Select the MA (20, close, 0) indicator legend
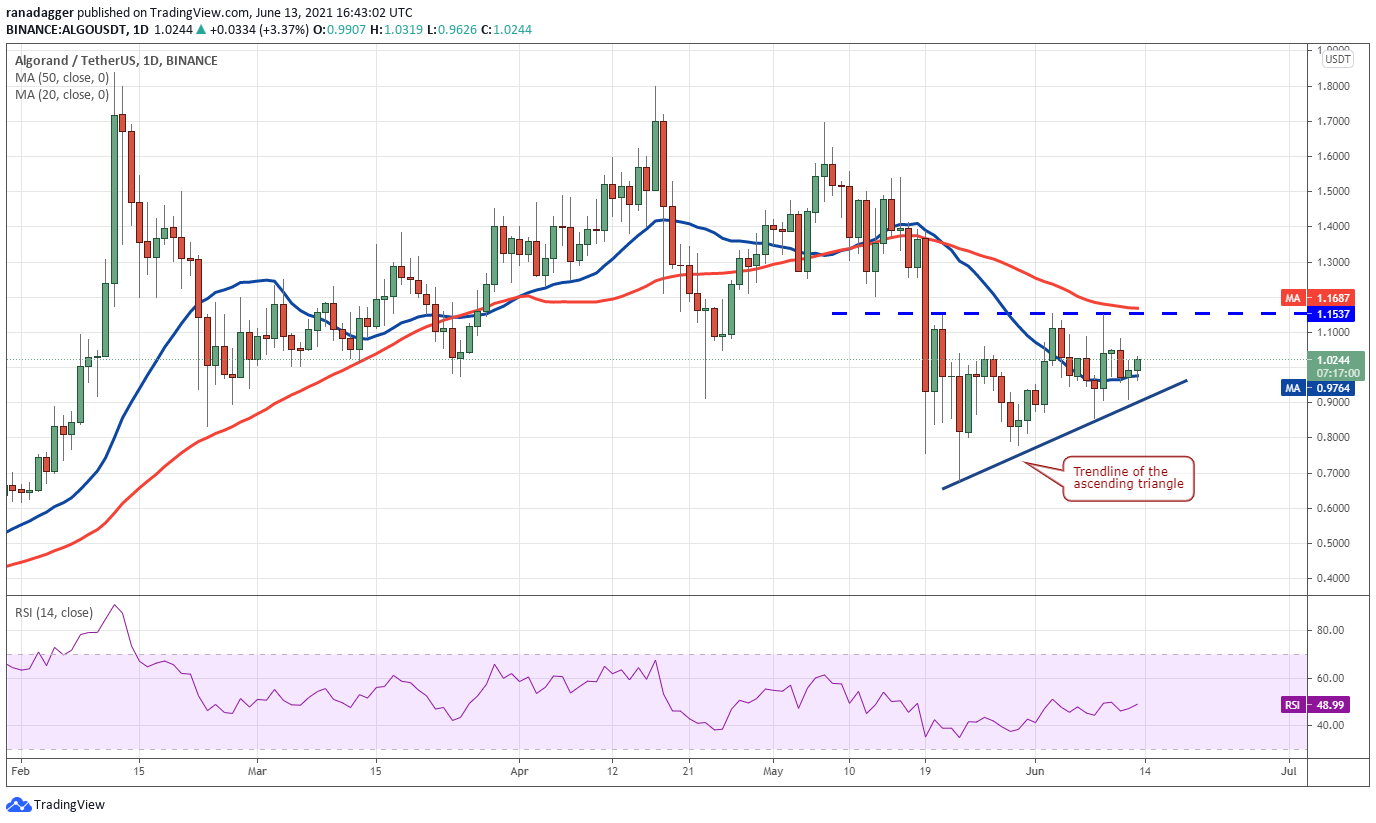This screenshot has height=823, width=1376. [x=62, y=95]
